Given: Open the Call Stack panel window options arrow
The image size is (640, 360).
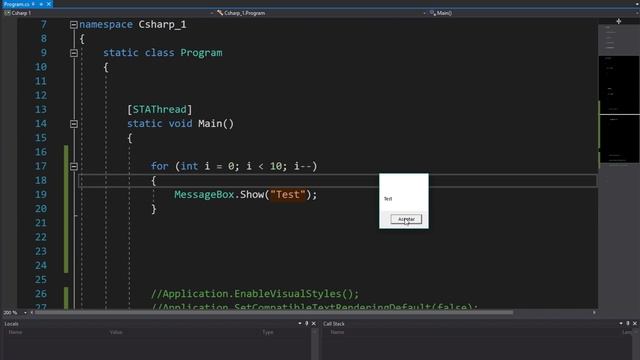Looking at the screenshot, I should [621, 323].
